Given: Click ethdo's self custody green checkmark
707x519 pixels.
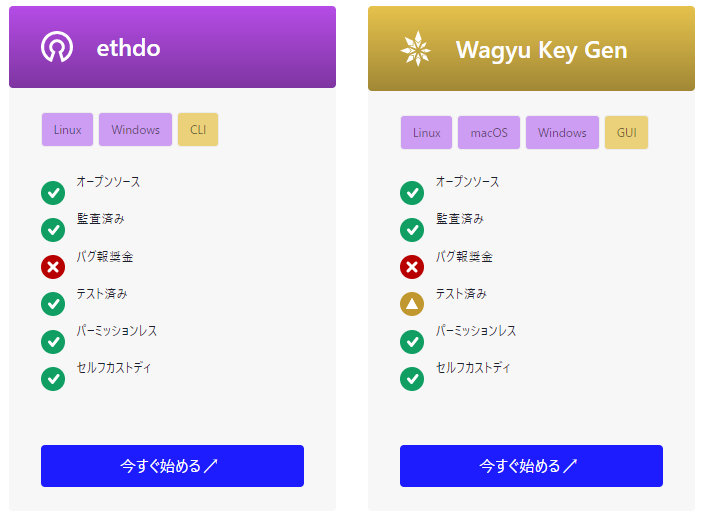Looking at the screenshot, I should [53, 379].
